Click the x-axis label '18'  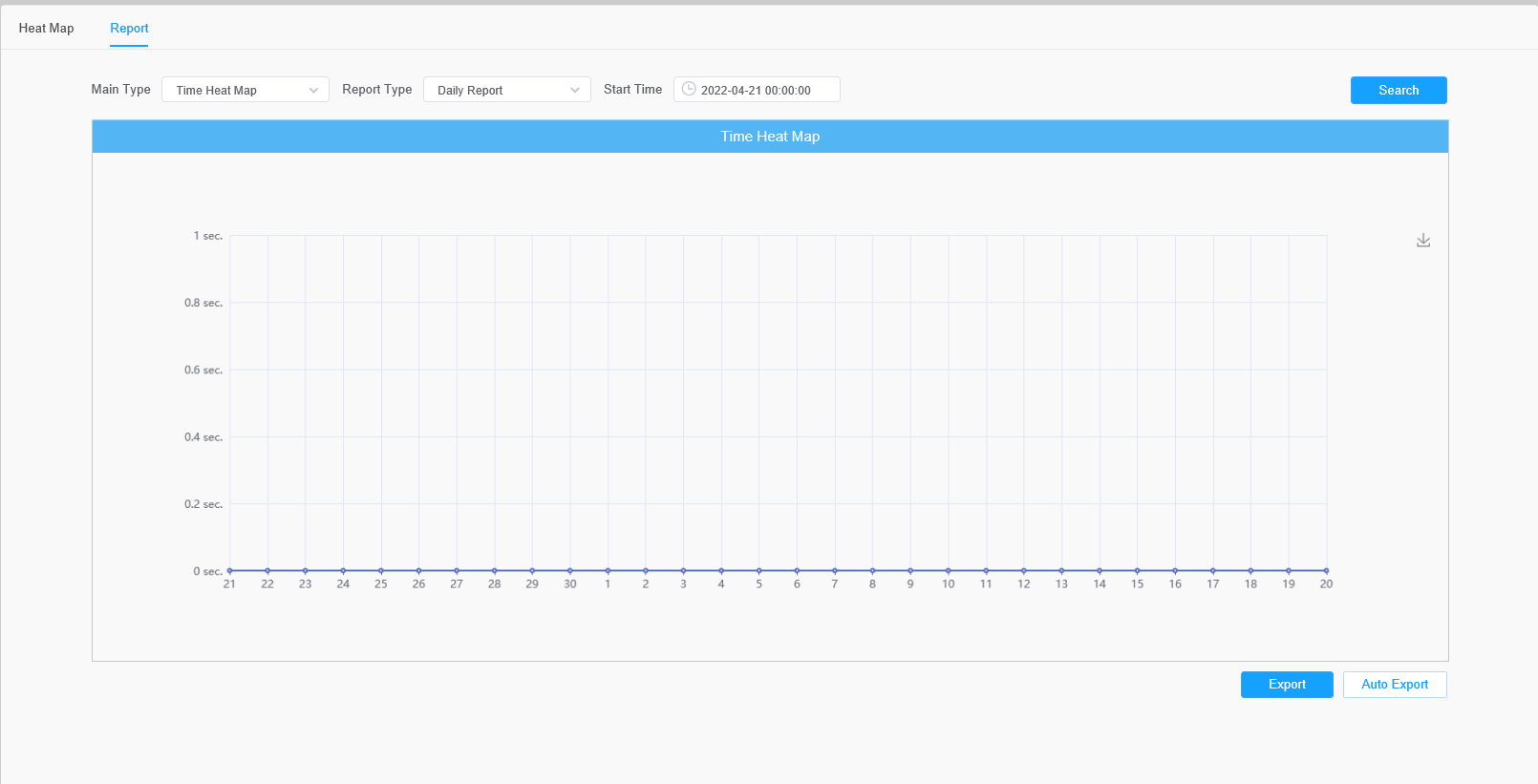point(1250,584)
